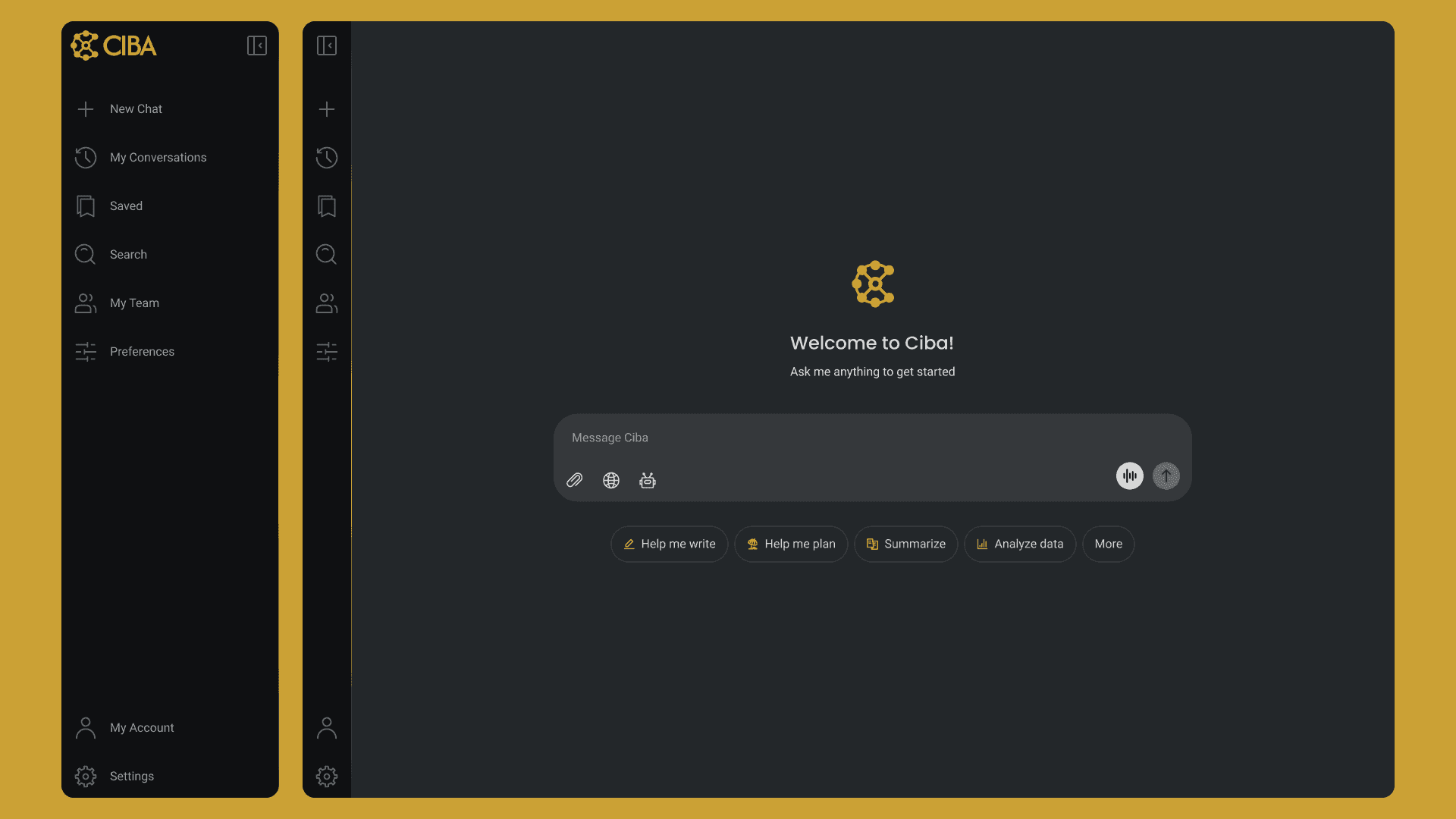
Task: Click the team people icon in collapsed sidebar
Action: [327, 303]
